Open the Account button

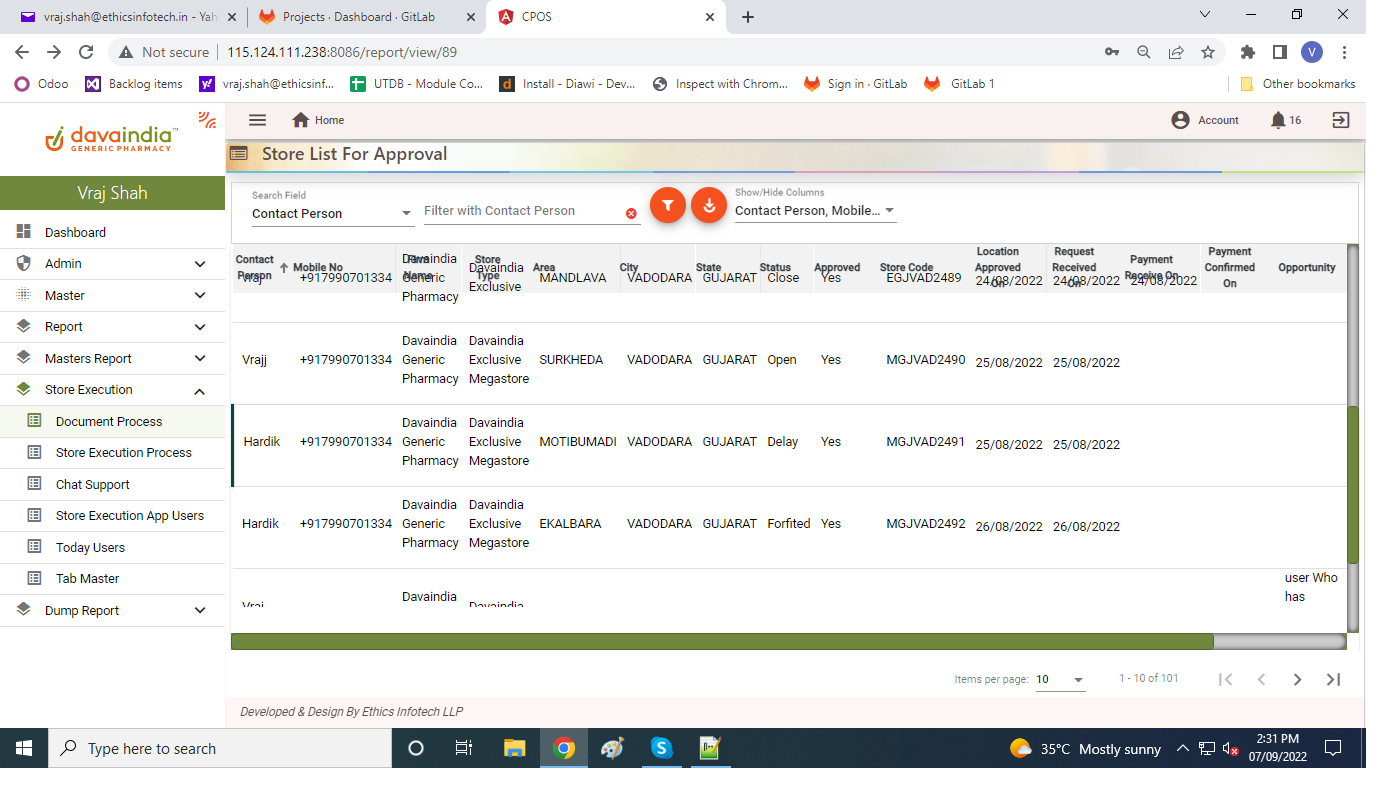click(1205, 120)
